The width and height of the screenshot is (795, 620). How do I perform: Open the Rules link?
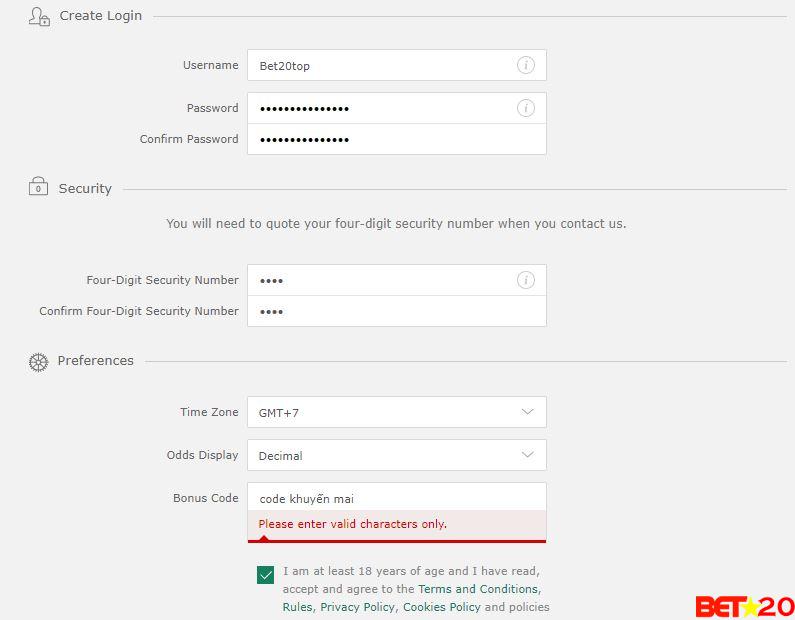[297, 607]
